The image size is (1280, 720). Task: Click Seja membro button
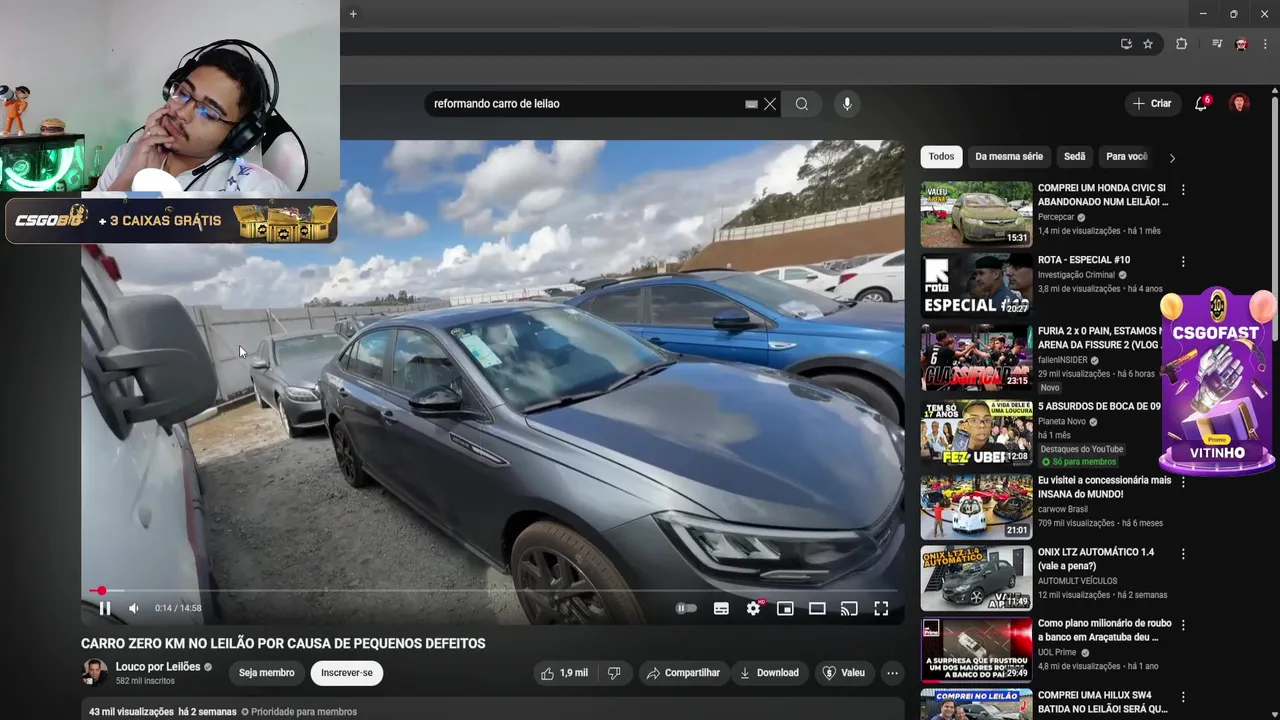267,673
